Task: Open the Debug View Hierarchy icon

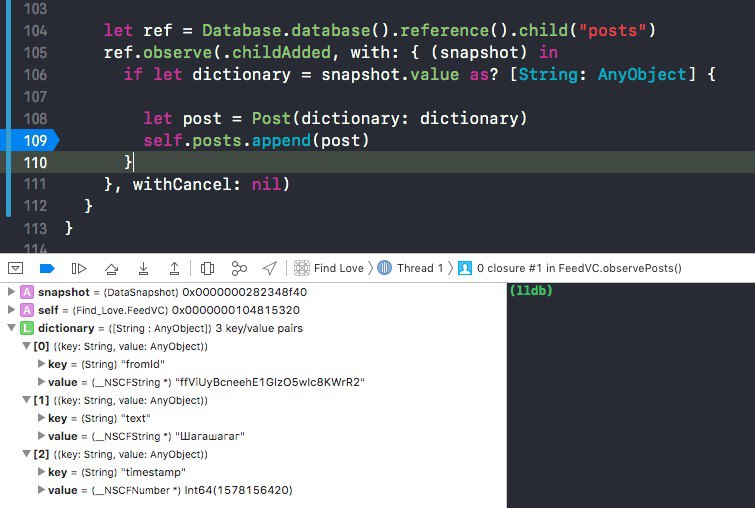Action: pyautogui.click(x=207, y=268)
